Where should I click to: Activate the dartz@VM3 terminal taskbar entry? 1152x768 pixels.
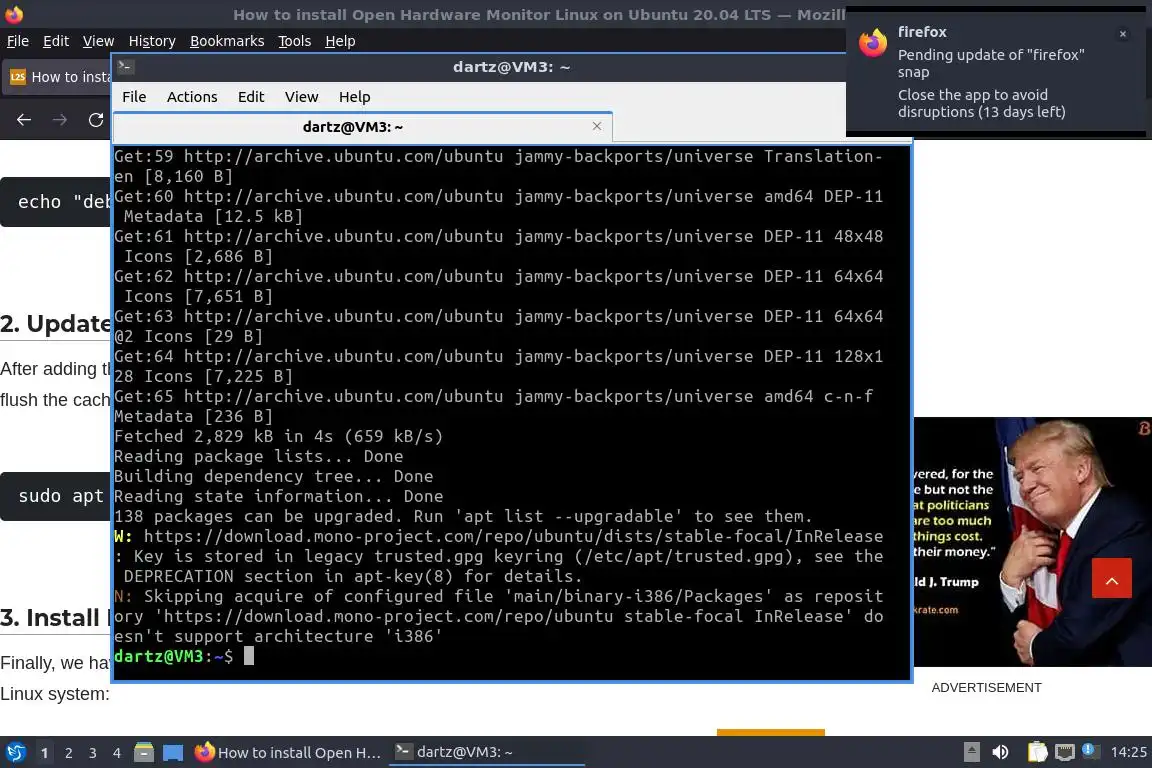pyautogui.click(x=486, y=752)
